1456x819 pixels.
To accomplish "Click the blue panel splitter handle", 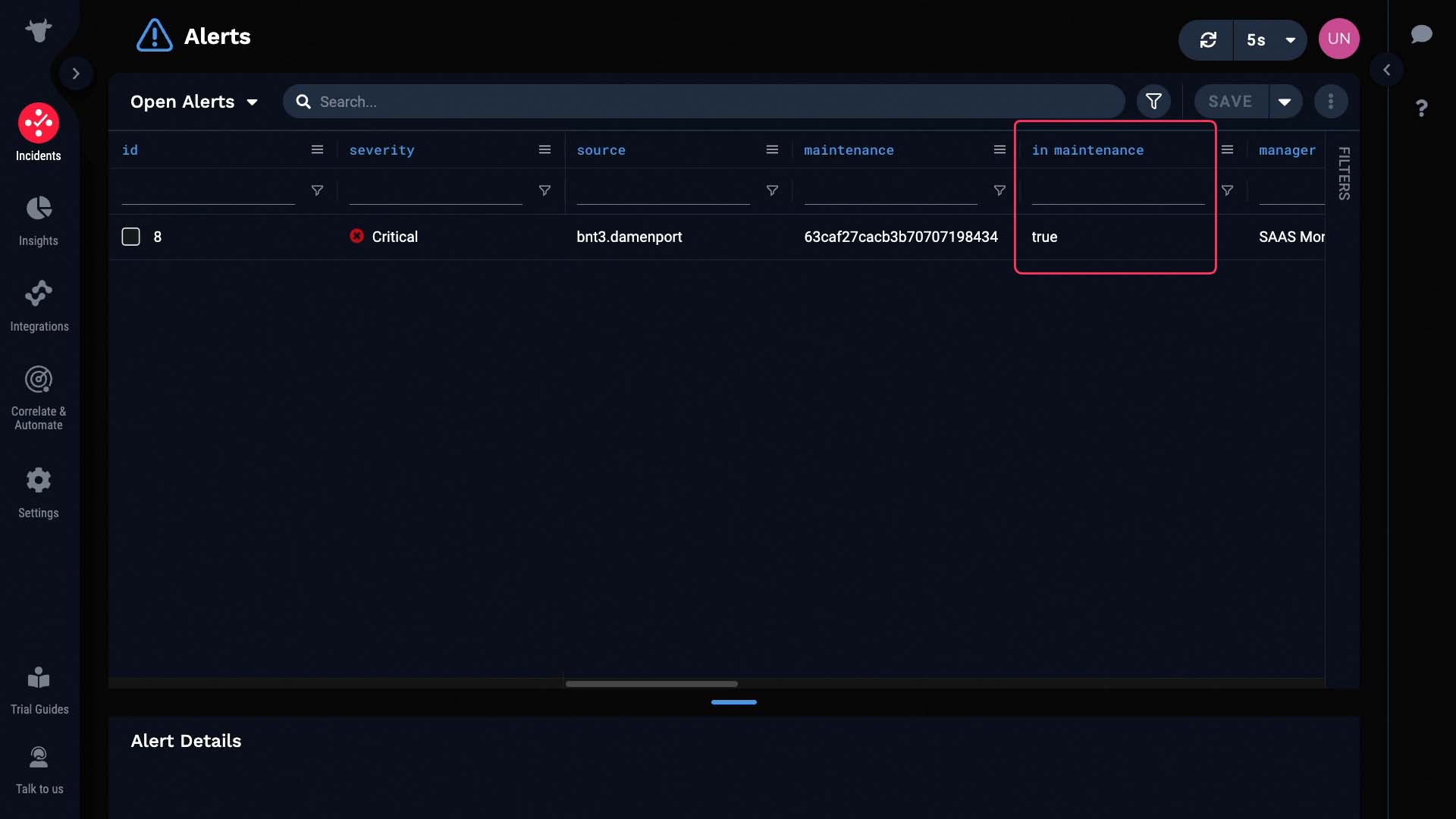I will [x=733, y=702].
